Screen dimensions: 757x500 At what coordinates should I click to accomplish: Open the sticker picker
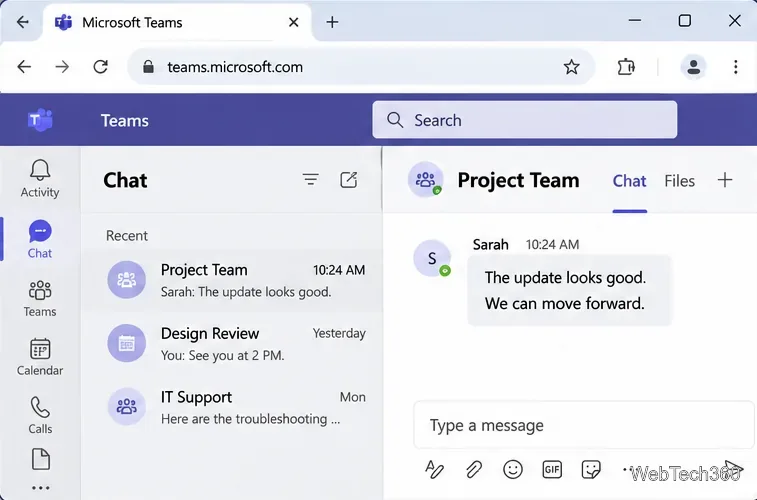[x=591, y=469]
